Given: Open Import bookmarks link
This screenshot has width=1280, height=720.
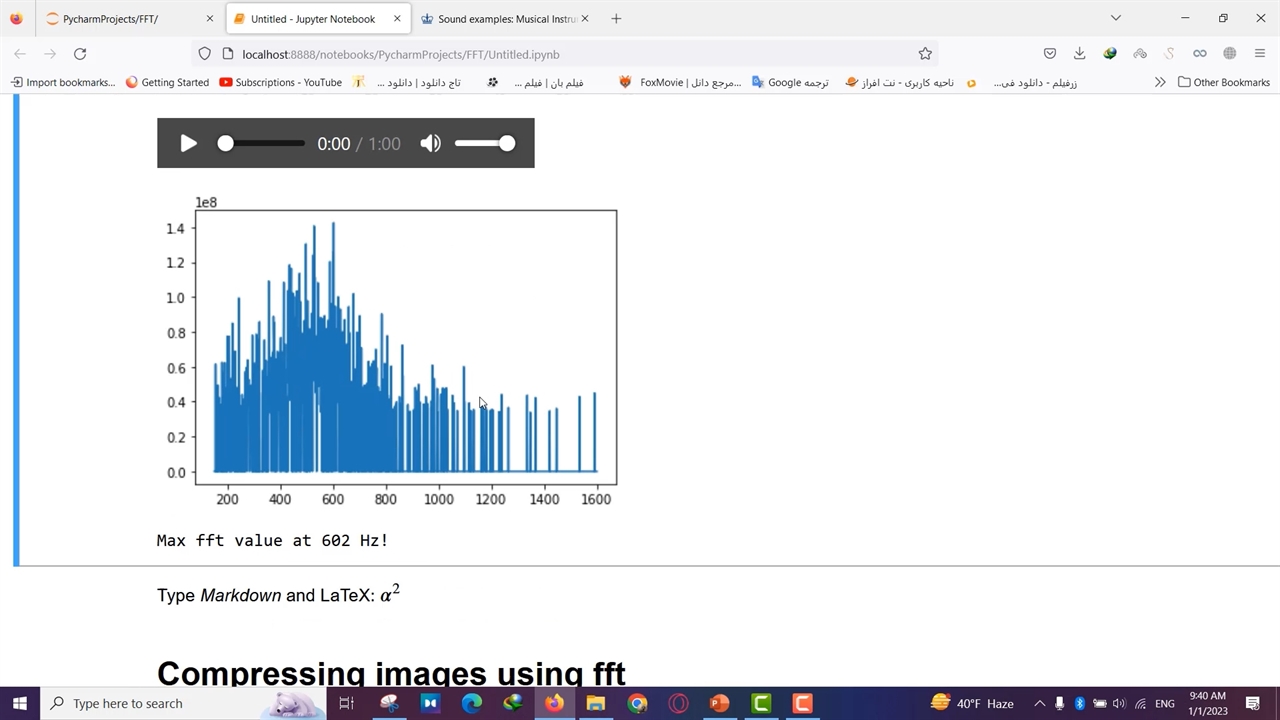Looking at the screenshot, I should tap(63, 82).
